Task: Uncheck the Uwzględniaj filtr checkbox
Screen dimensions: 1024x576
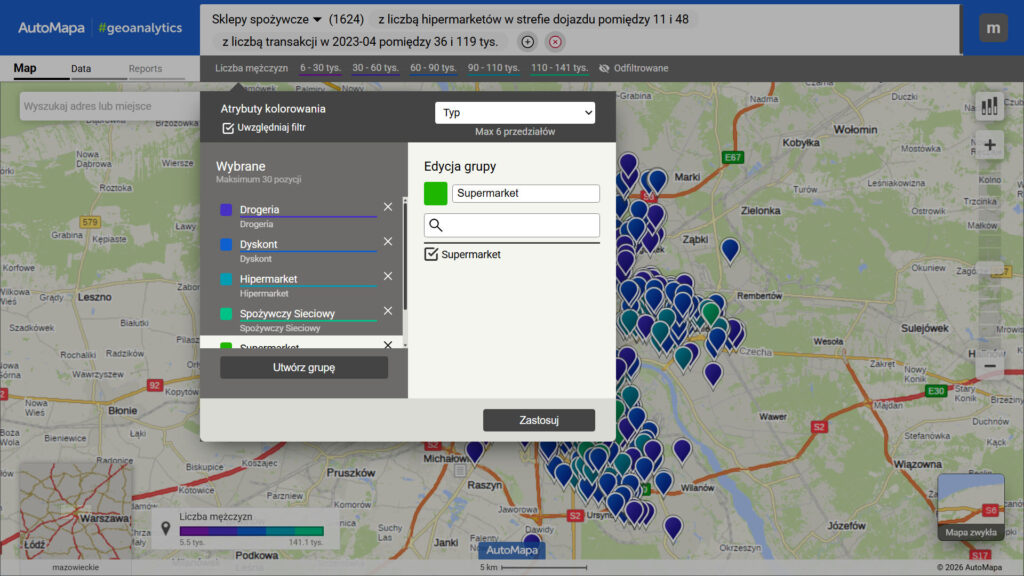Action: (226, 128)
